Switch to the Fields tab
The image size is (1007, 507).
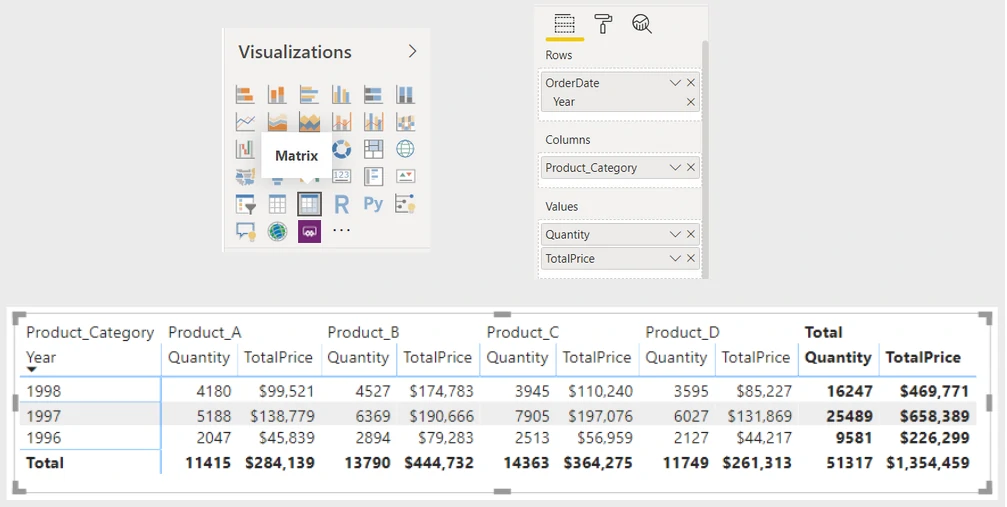click(x=564, y=24)
